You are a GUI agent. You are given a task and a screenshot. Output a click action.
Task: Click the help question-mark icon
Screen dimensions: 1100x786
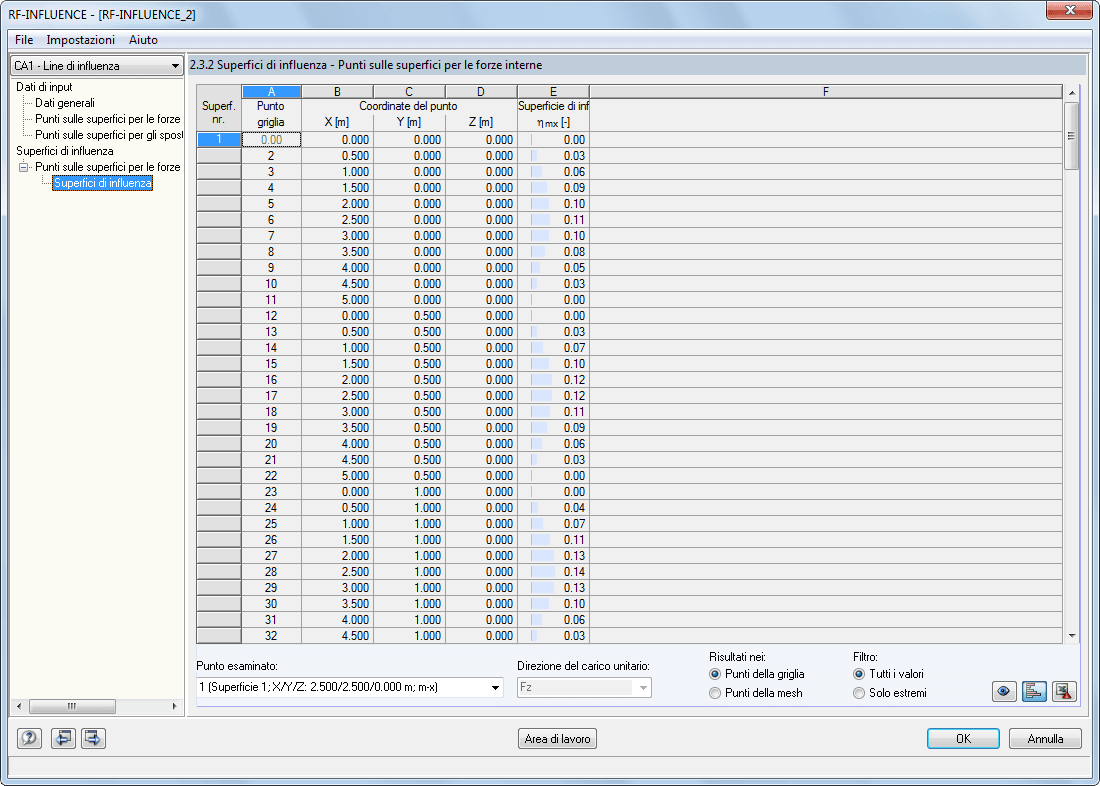pyautogui.click(x=29, y=738)
